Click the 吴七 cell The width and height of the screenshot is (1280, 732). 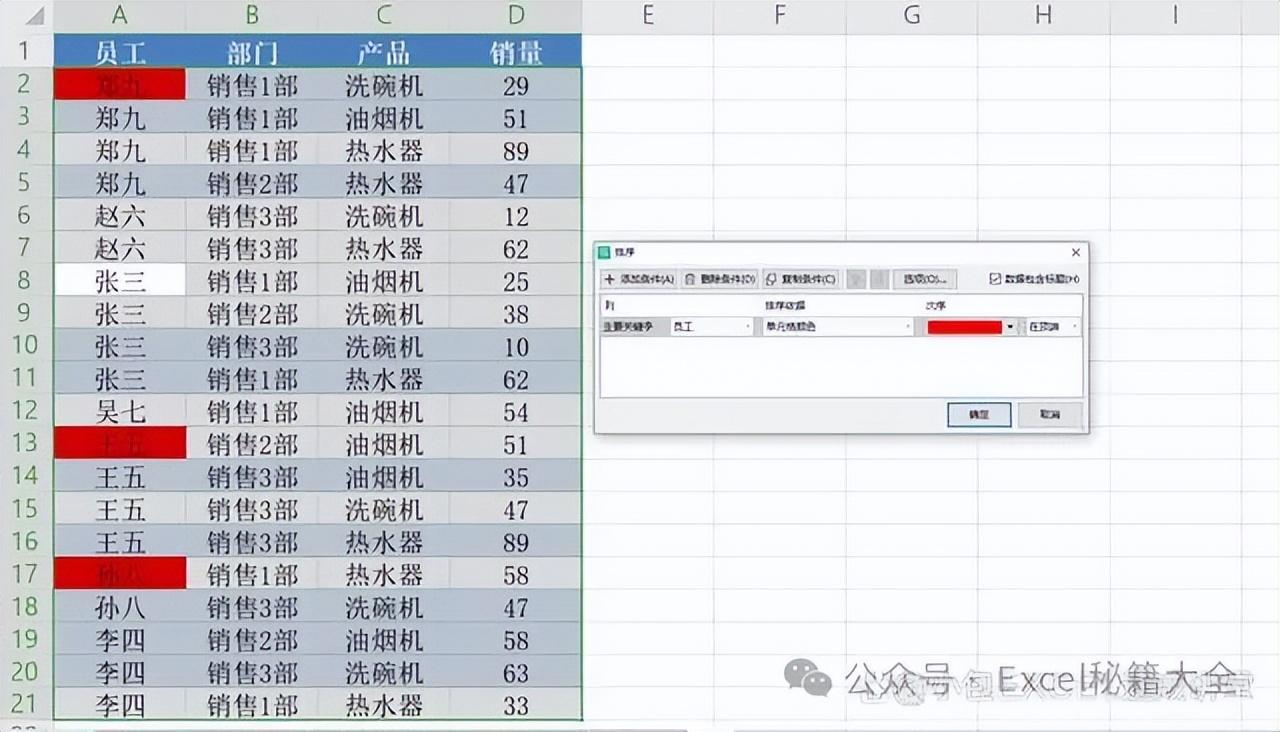click(x=119, y=411)
